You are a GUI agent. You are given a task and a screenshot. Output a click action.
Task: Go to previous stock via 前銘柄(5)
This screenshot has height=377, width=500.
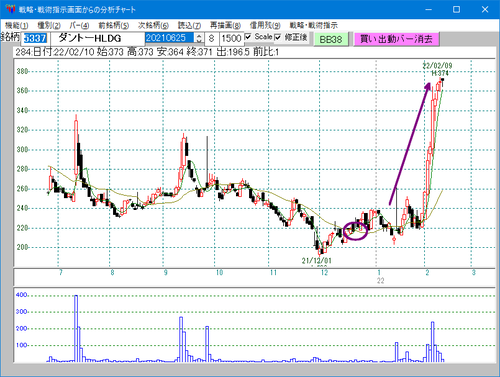pos(113,25)
